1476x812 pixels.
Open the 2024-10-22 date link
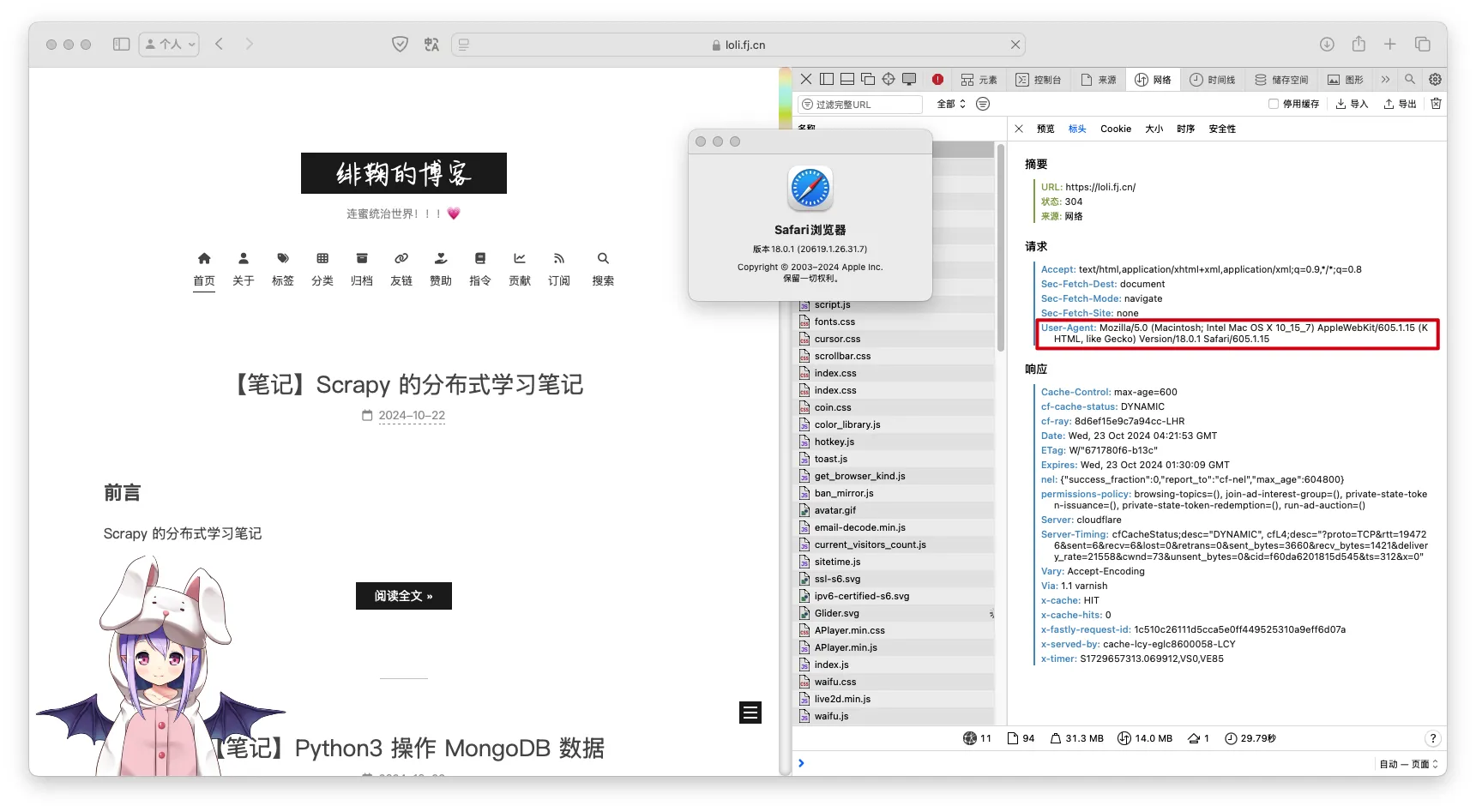[412, 416]
